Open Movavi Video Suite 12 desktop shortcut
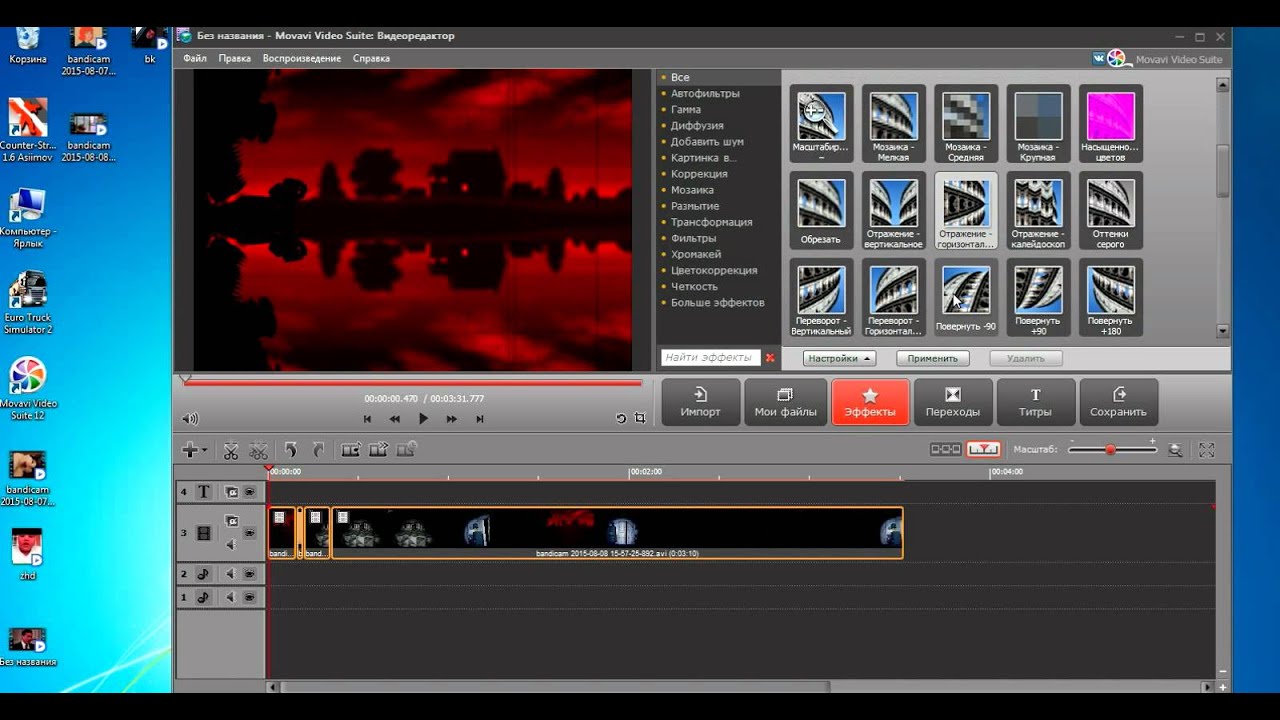 pyautogui.click(x=28, y=388)
